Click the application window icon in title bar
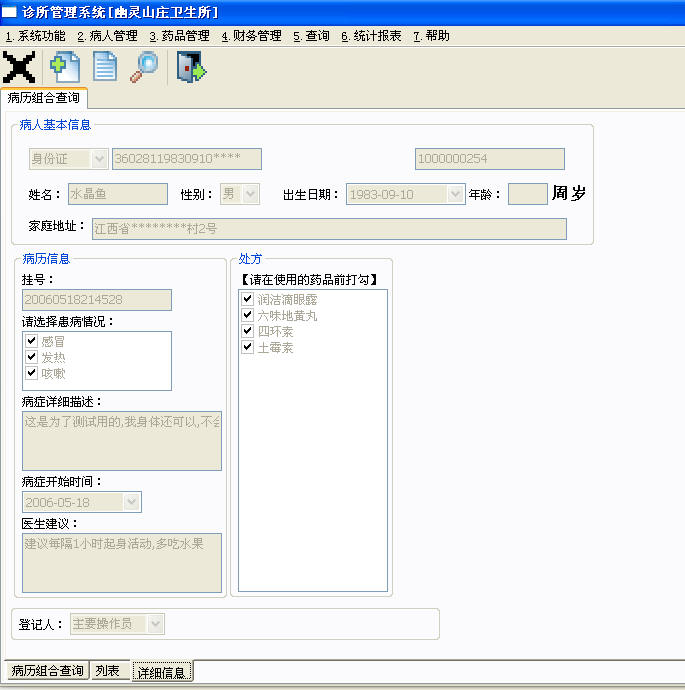Screen dimensions: 685x690 click(x=9, y=12)
